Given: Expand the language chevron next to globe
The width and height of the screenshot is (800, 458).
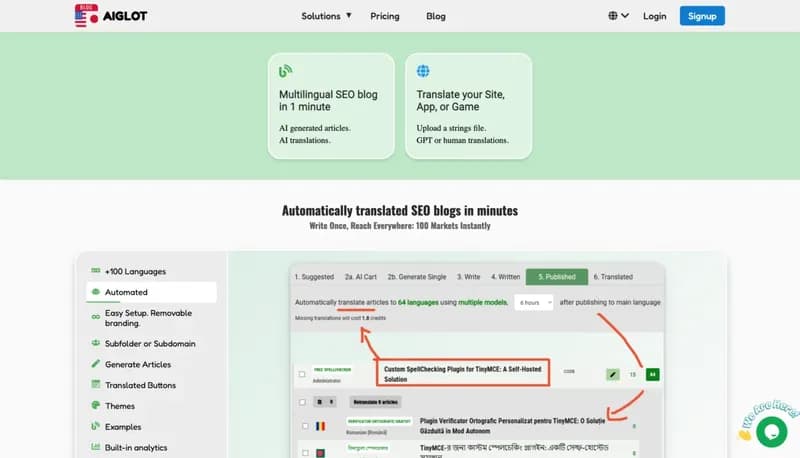Looking at the screenshot, I should [625, 16].
